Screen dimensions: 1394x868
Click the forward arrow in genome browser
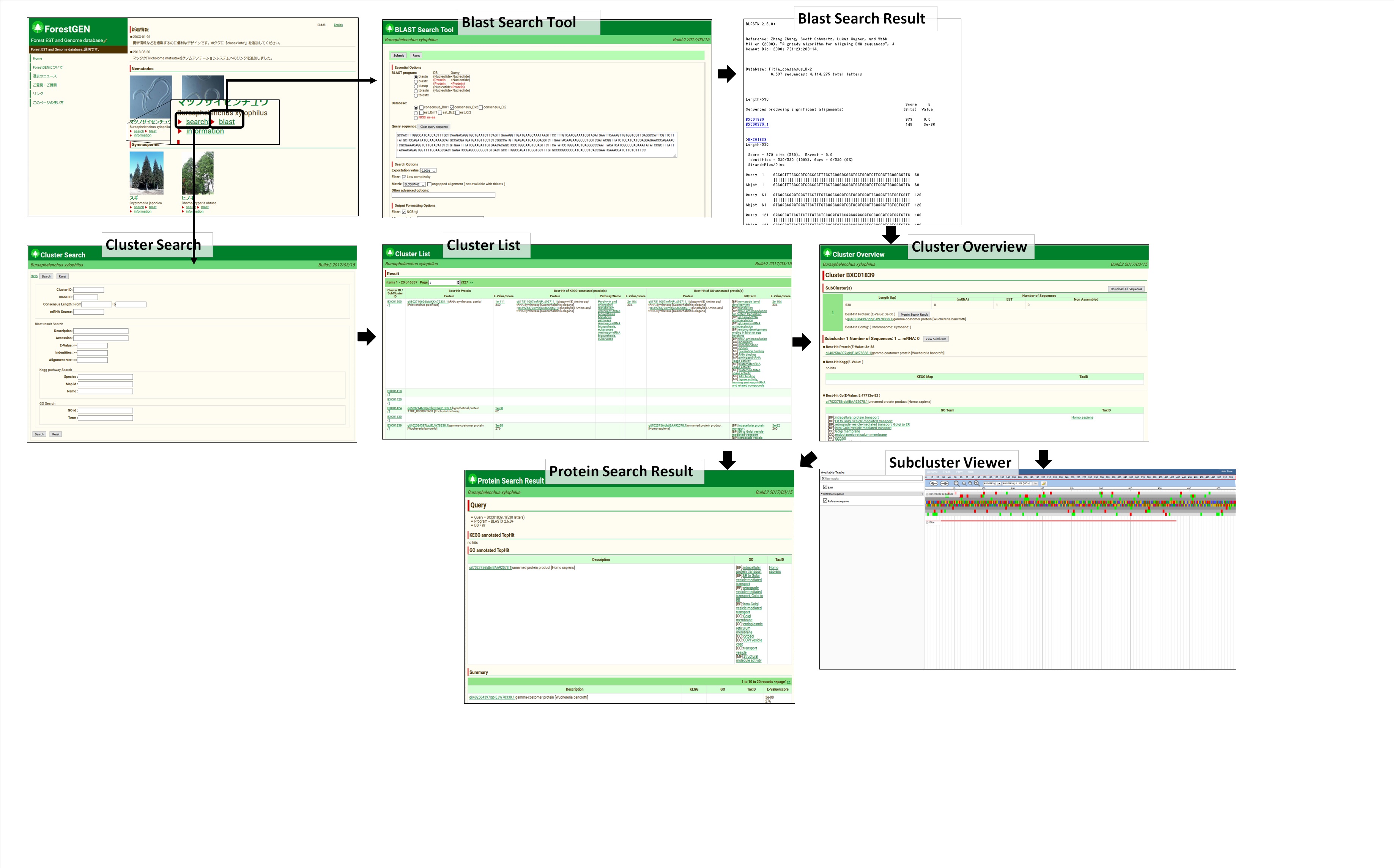coord(945,484)
